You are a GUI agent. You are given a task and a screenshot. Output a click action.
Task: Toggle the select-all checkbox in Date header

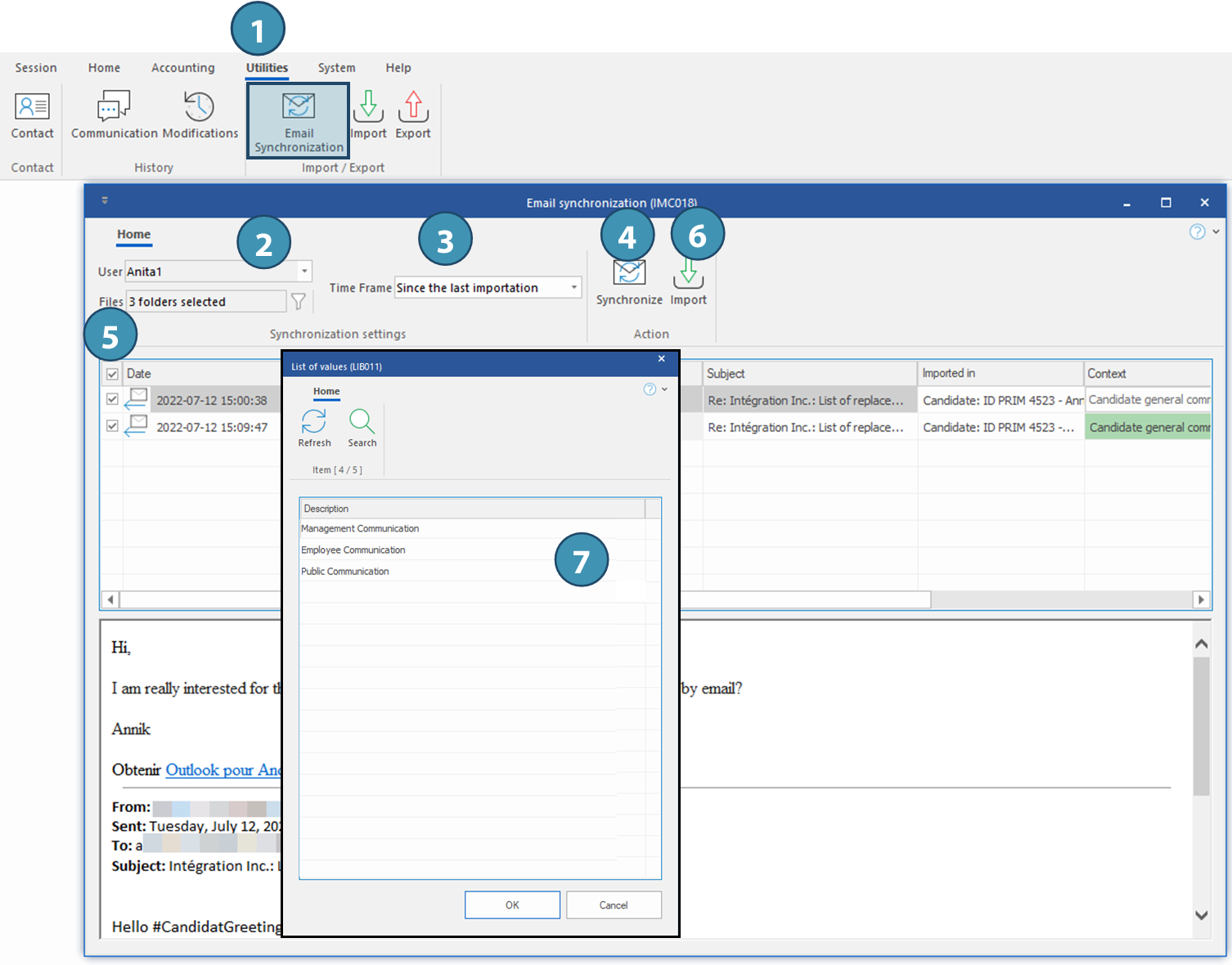coord(112,375)
